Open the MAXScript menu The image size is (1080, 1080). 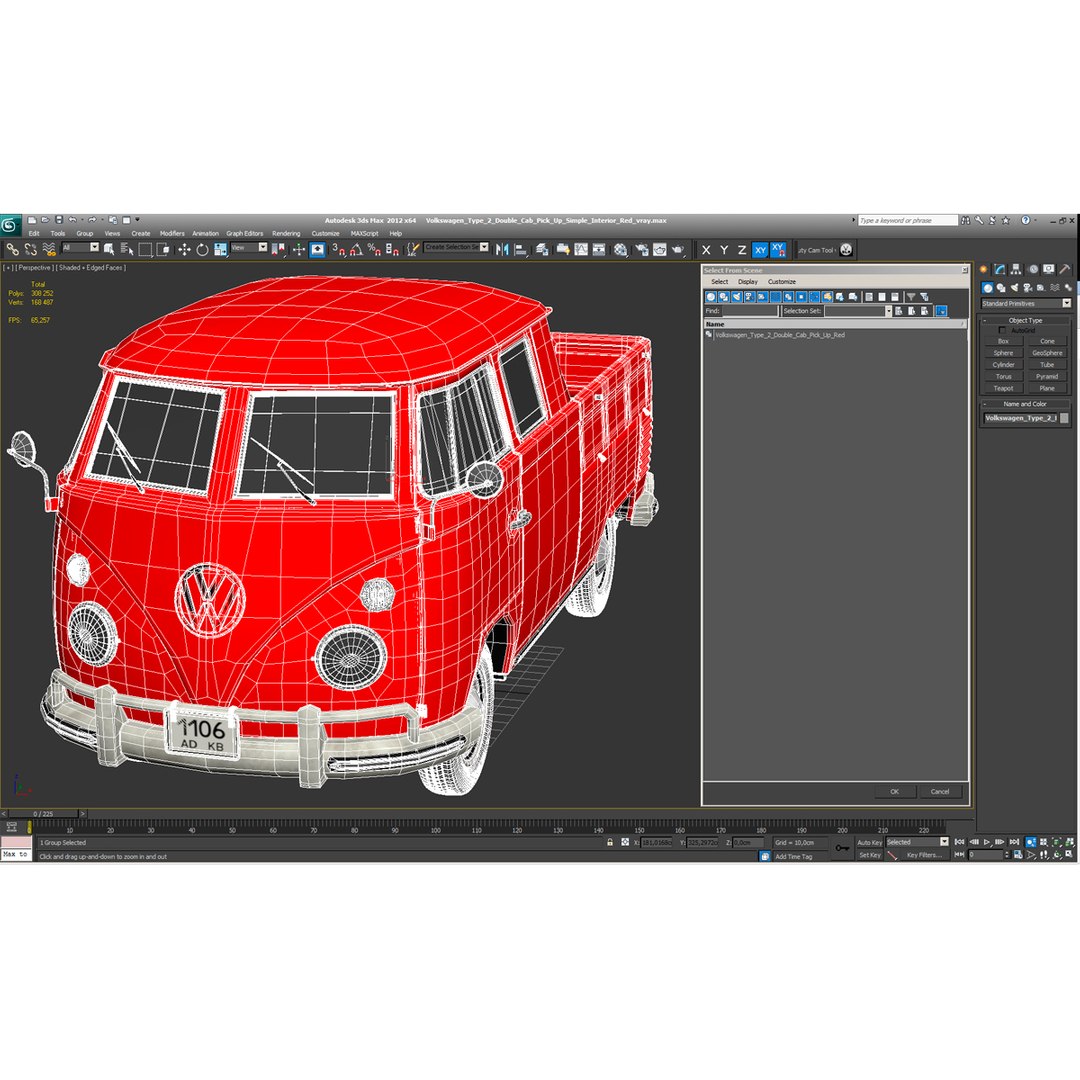pyautogui.click(x=364, y=233)
